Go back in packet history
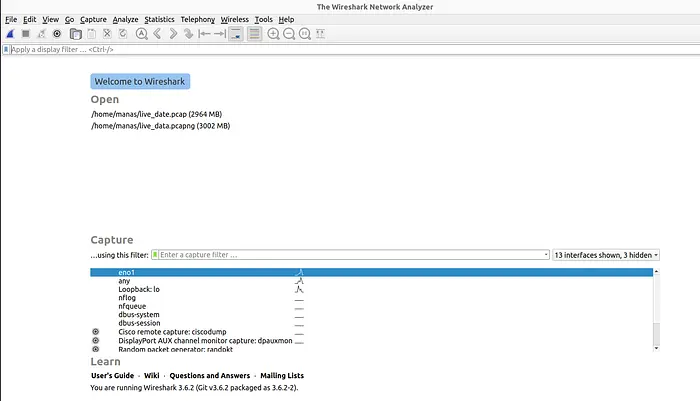This screenshot has width=700, height=401. point(157,34)
